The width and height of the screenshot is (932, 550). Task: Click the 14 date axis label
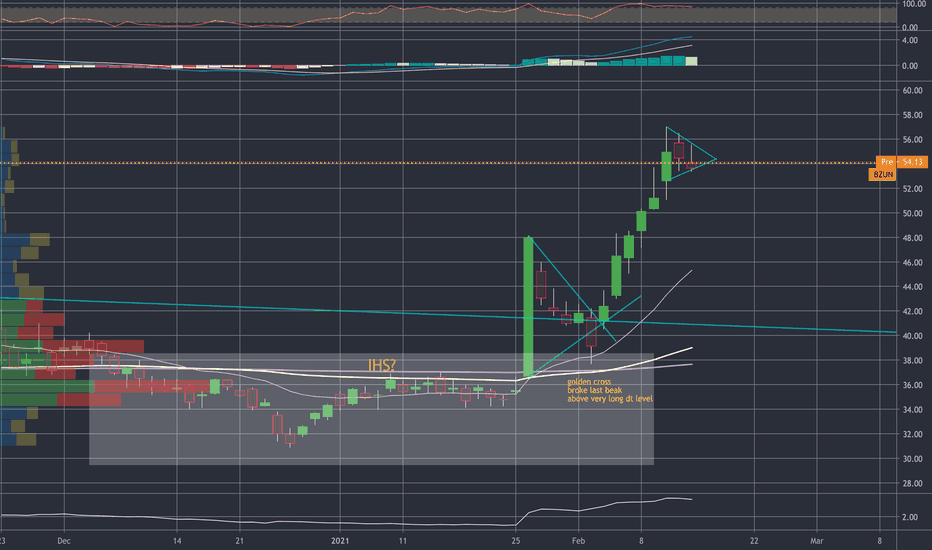tap(177, 541)
